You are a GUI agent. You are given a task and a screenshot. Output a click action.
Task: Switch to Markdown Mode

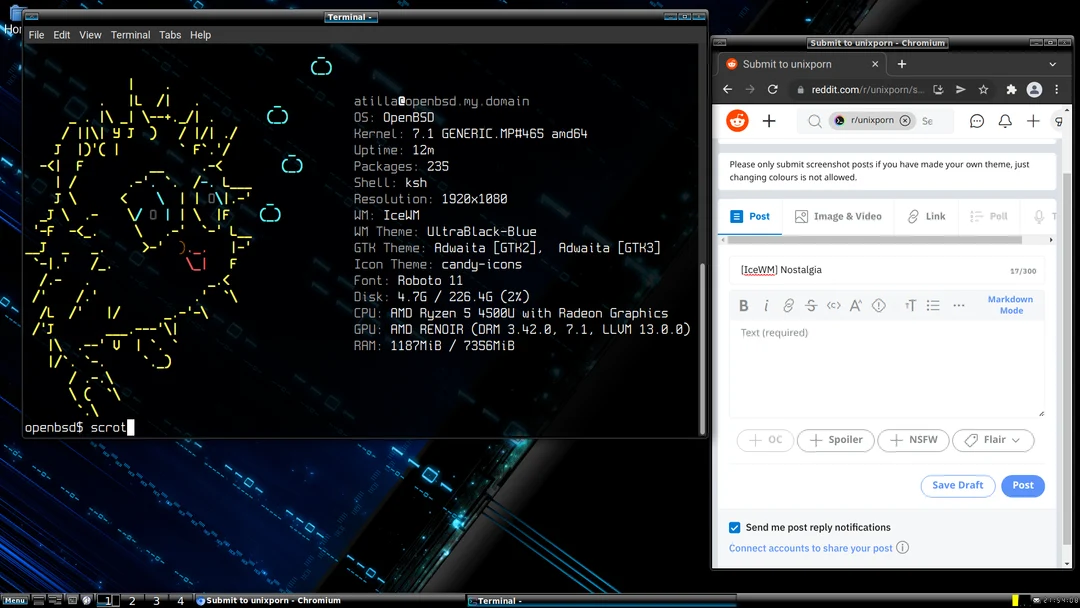tap(1010, 305)
